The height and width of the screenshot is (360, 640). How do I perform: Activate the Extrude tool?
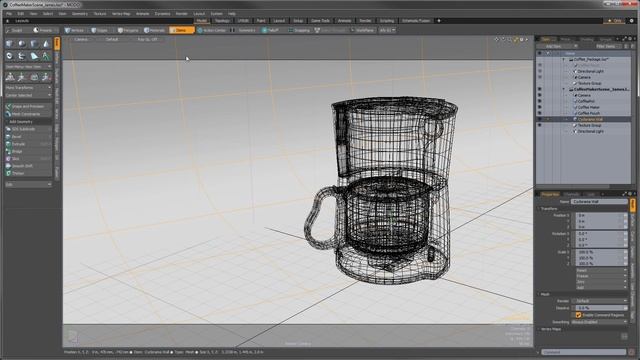(28, 144)
